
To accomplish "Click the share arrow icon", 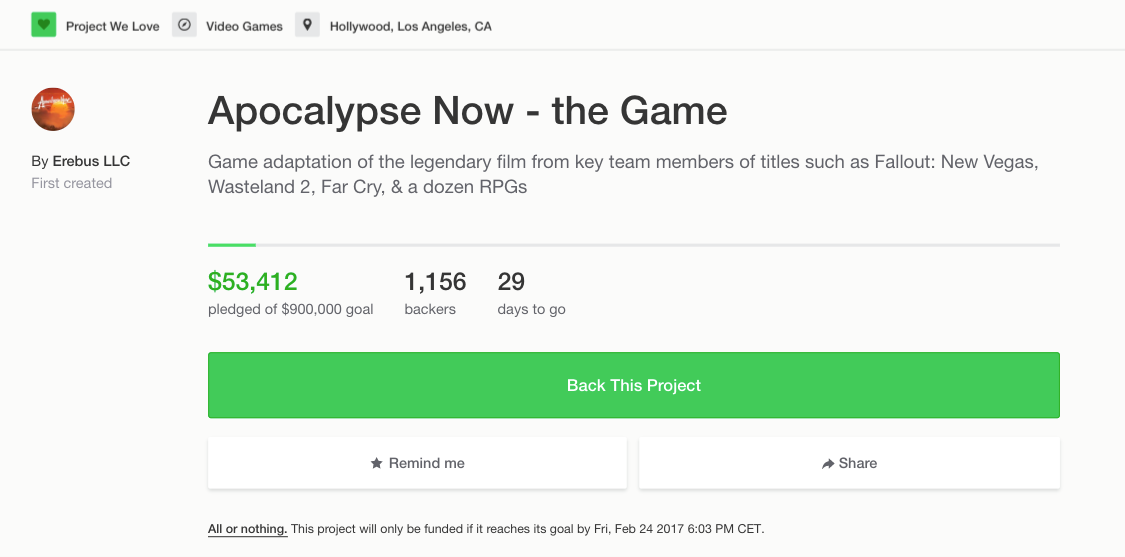I will click(x=828, y=464).
